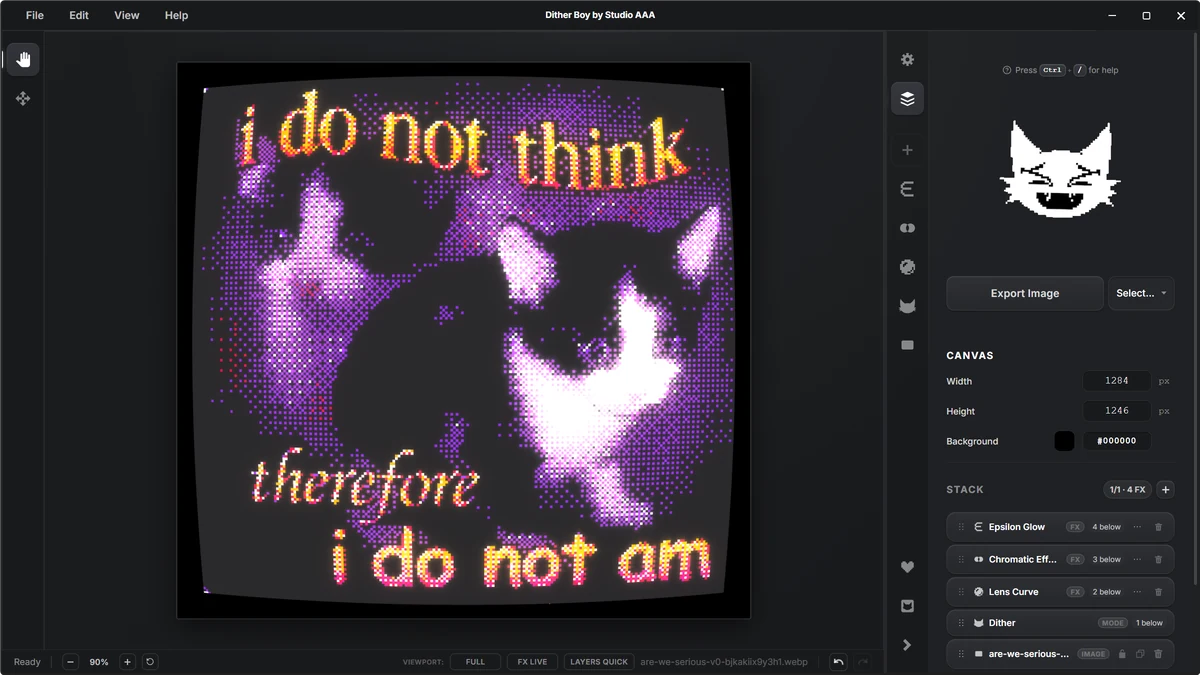
Task: Open the Epsilon Glow sidebar icon
Action: [907, 189]
